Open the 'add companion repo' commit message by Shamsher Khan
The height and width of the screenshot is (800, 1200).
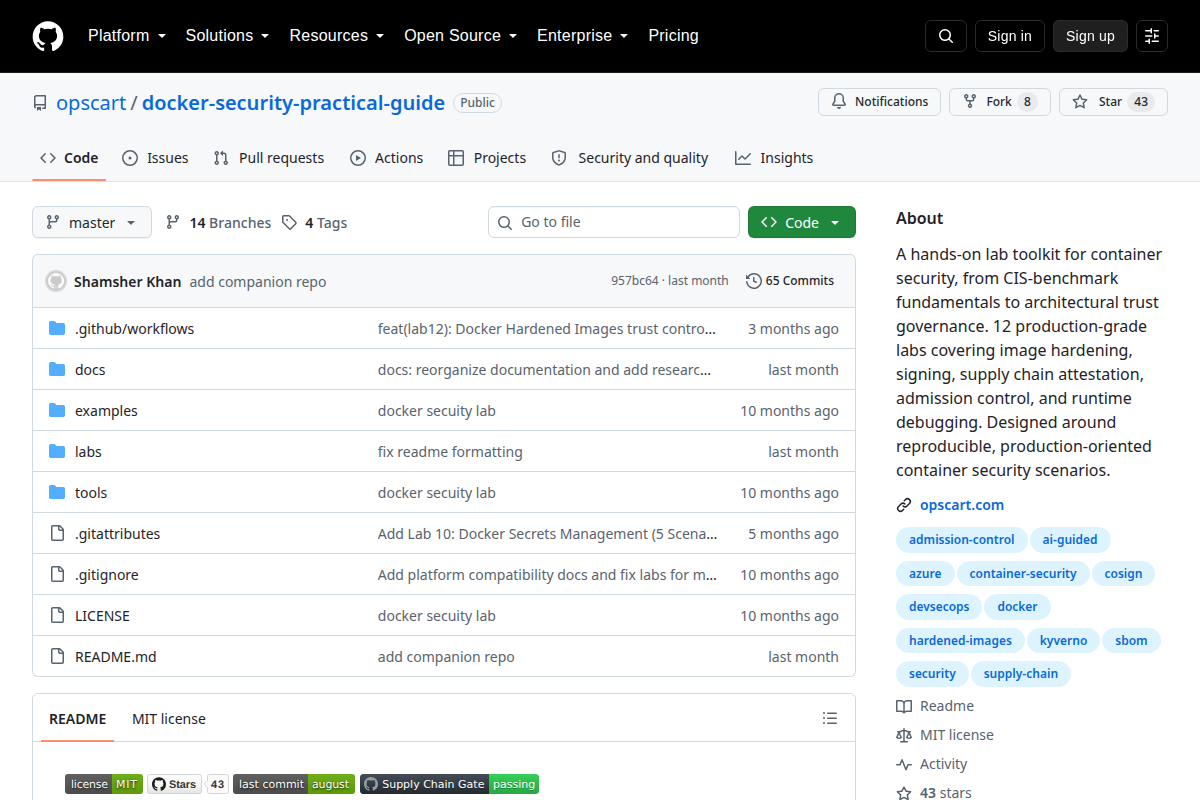(x=258, y=282)
